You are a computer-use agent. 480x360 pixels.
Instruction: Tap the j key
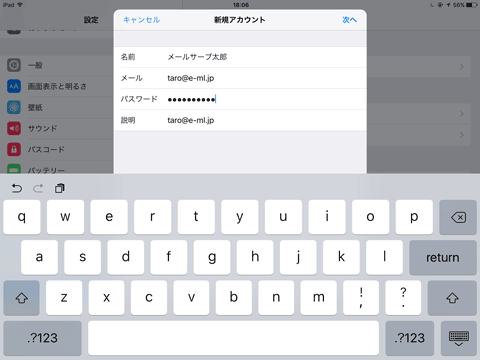[298, 257]
